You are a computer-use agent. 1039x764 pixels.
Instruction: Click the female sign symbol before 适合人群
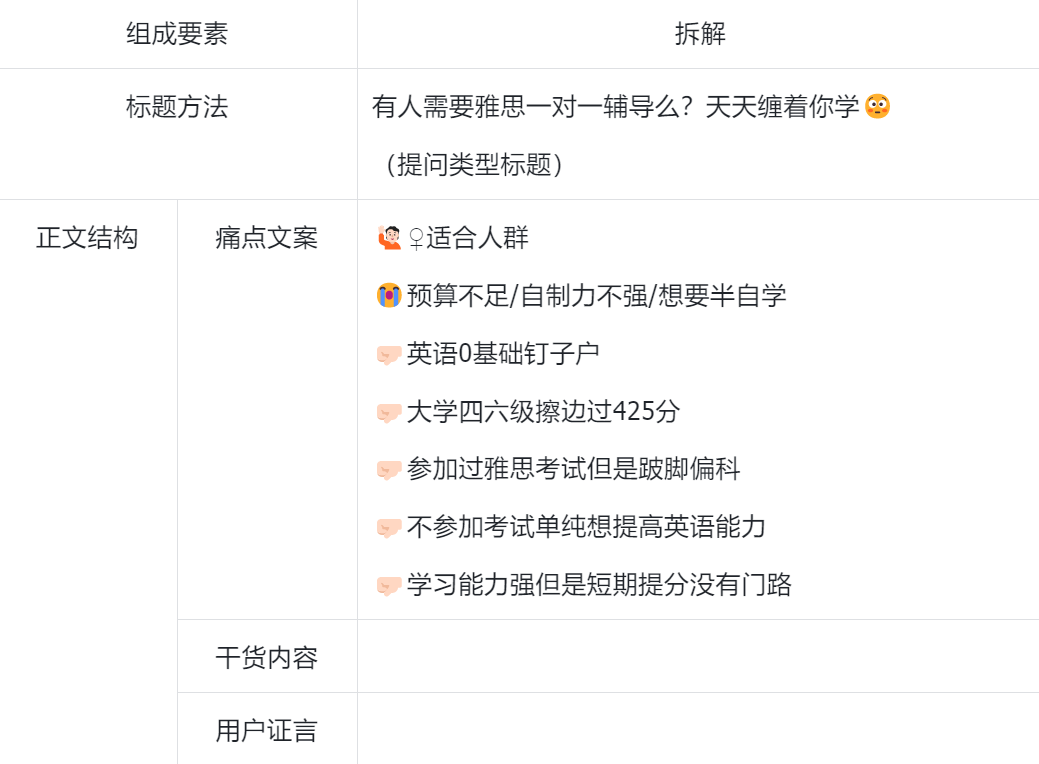(416, 239)
